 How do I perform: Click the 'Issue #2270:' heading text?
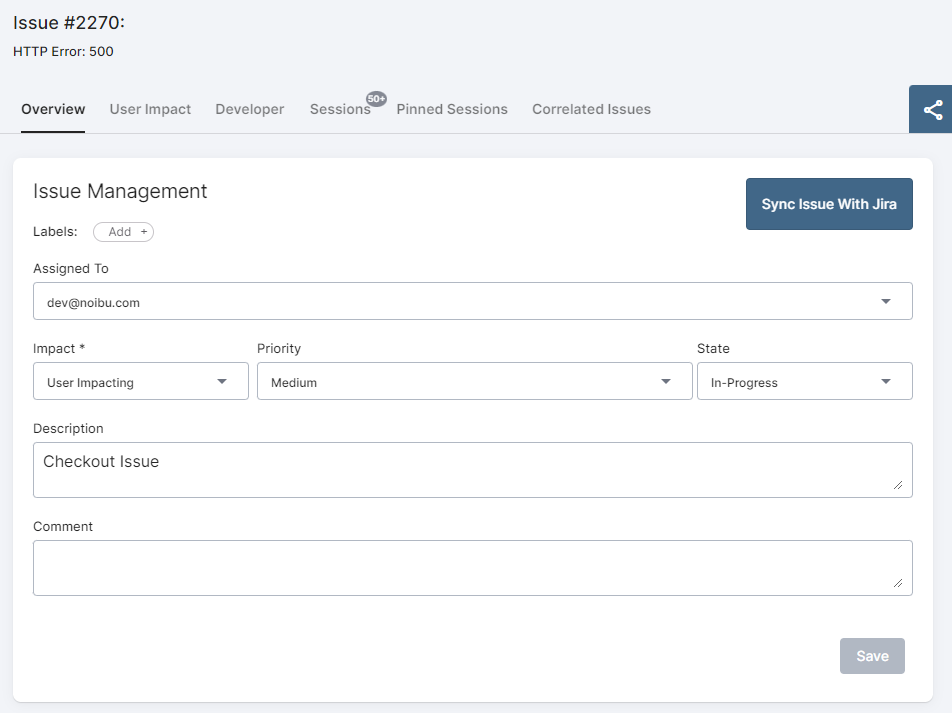(x=69, y=23)
